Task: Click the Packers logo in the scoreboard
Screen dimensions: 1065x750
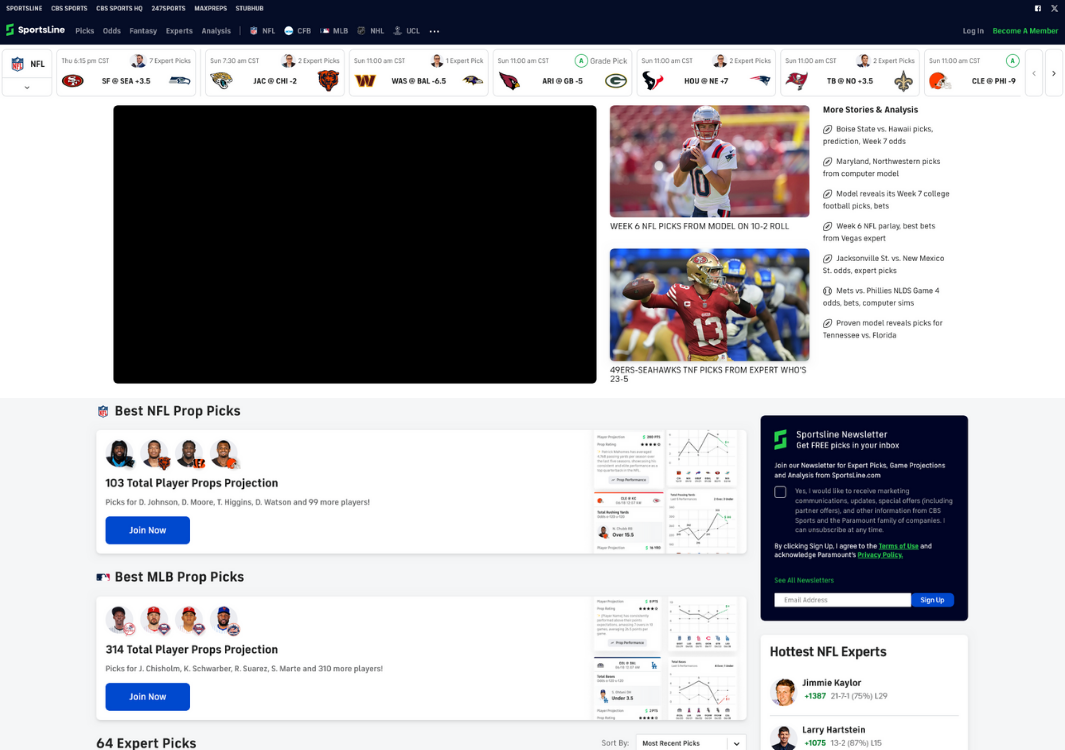Action: 616,81
